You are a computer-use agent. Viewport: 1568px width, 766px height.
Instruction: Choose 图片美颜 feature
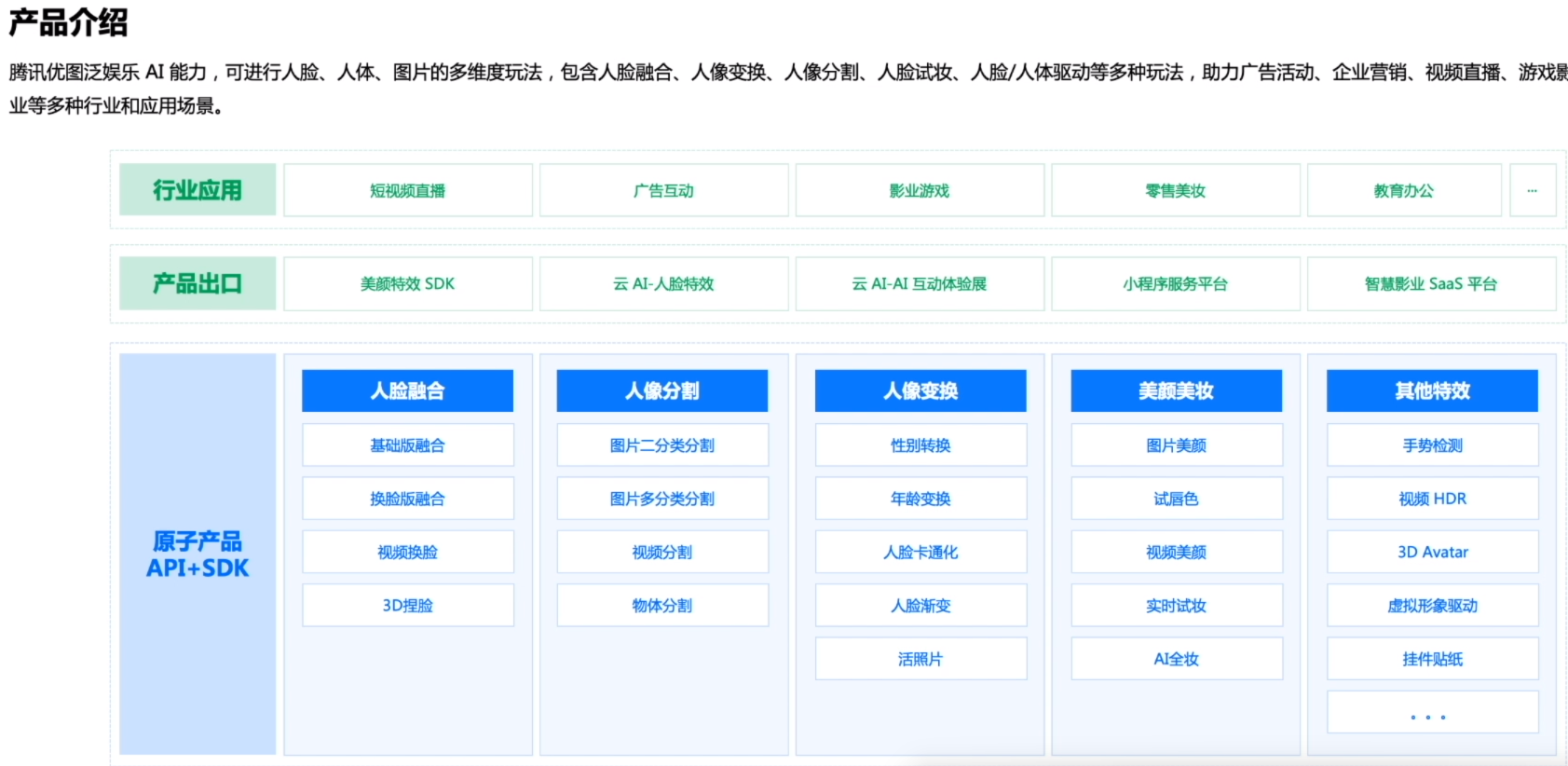[1177, 445]
